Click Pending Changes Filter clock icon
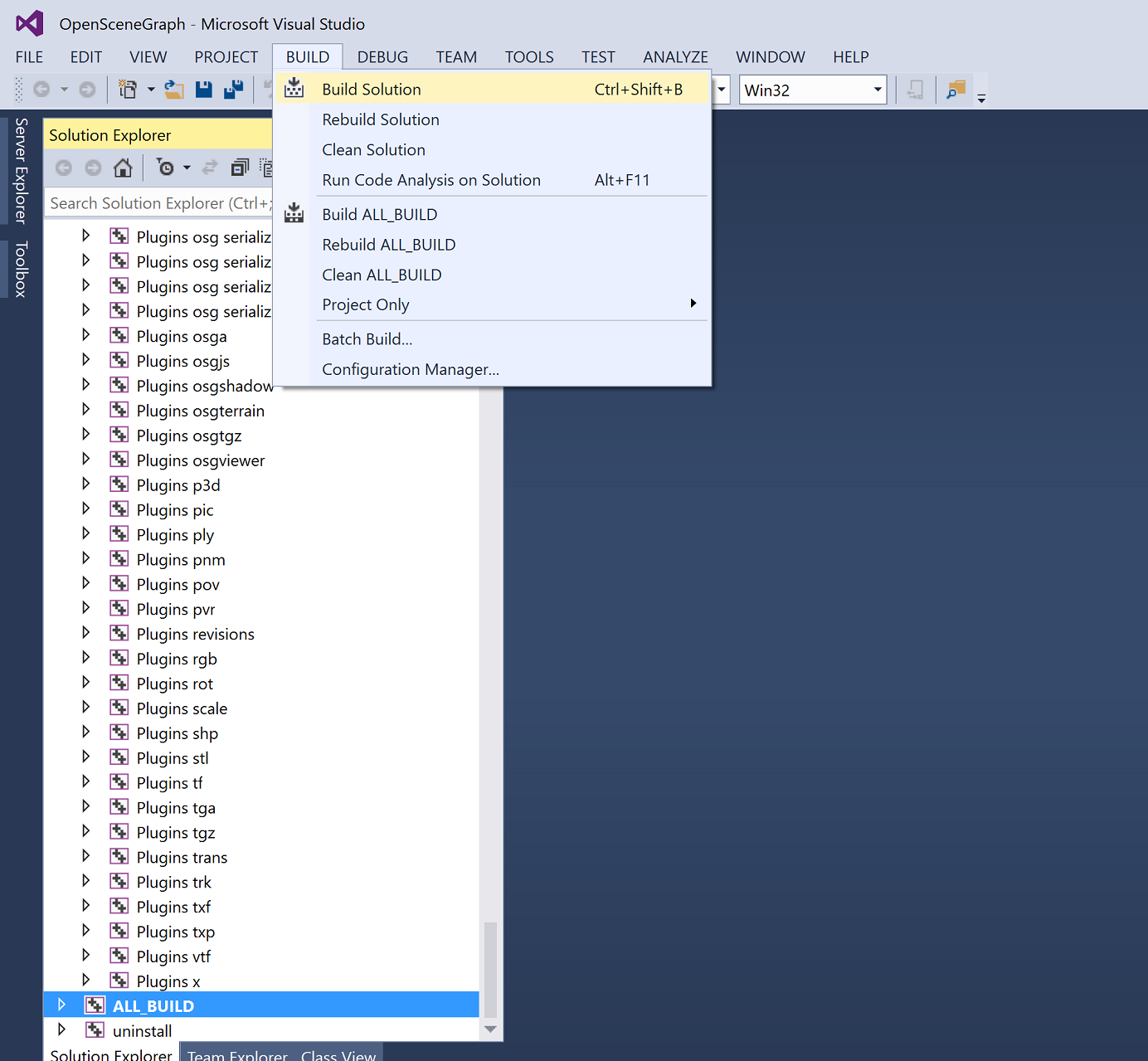 pyautogui.click(x=166, y=168)
